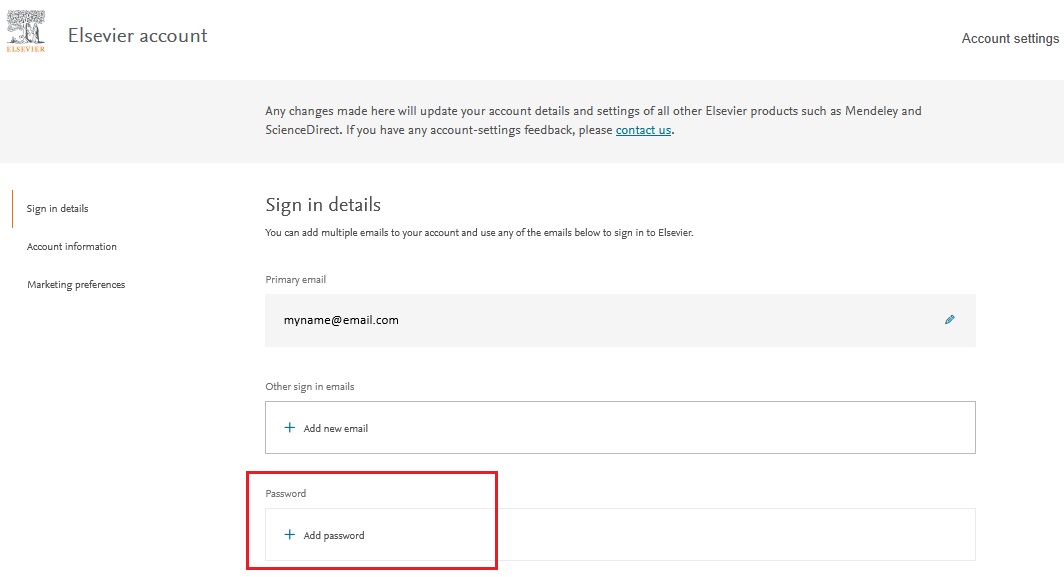Go to Marketing preferences
The image size is (1064, 577).
click(76, 284)
